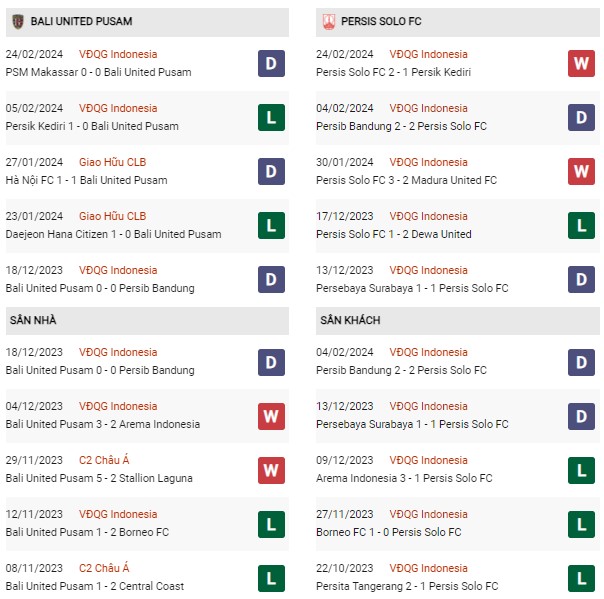This screenshot has height=599, width=604.
Task: Click the D badge for Hà Nội FC 1-1 match
Action: pyautogui.click(x=271, y=171)
